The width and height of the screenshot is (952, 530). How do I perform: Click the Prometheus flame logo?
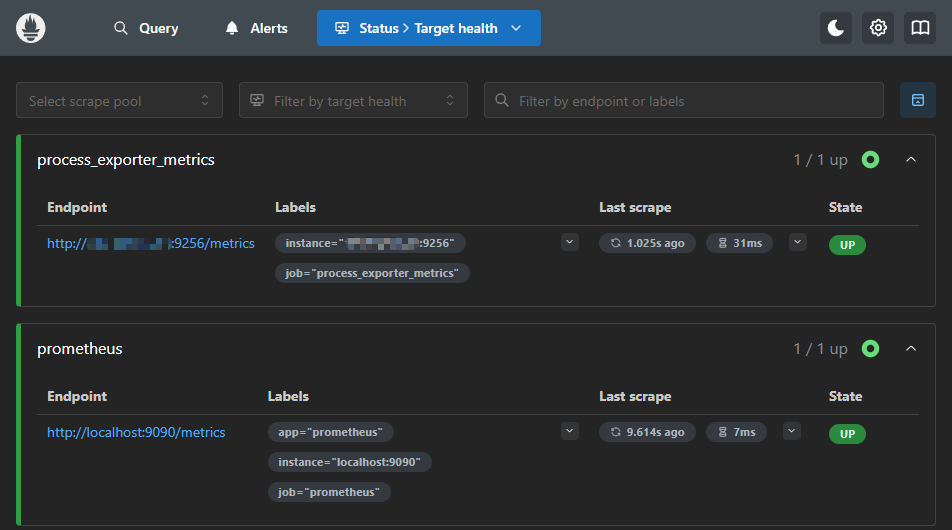coord(31,28)
